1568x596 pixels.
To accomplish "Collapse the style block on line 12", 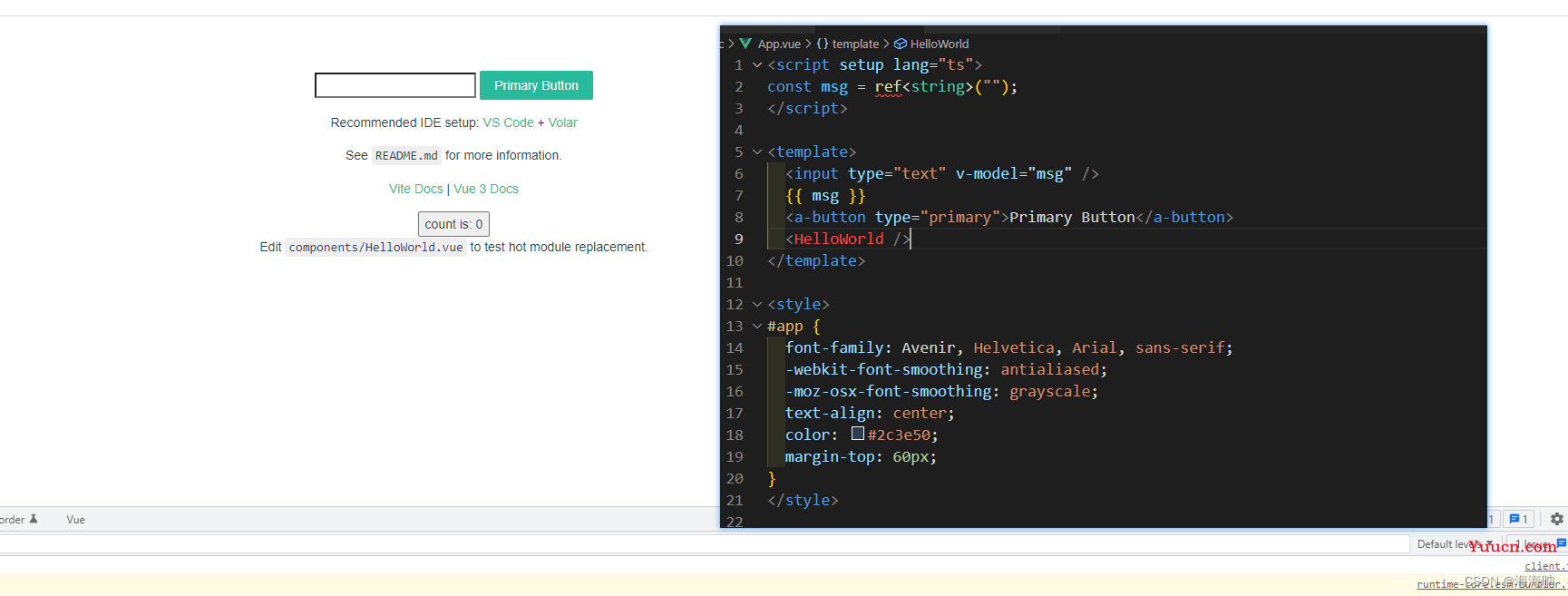I will click(x=757, y=305).
